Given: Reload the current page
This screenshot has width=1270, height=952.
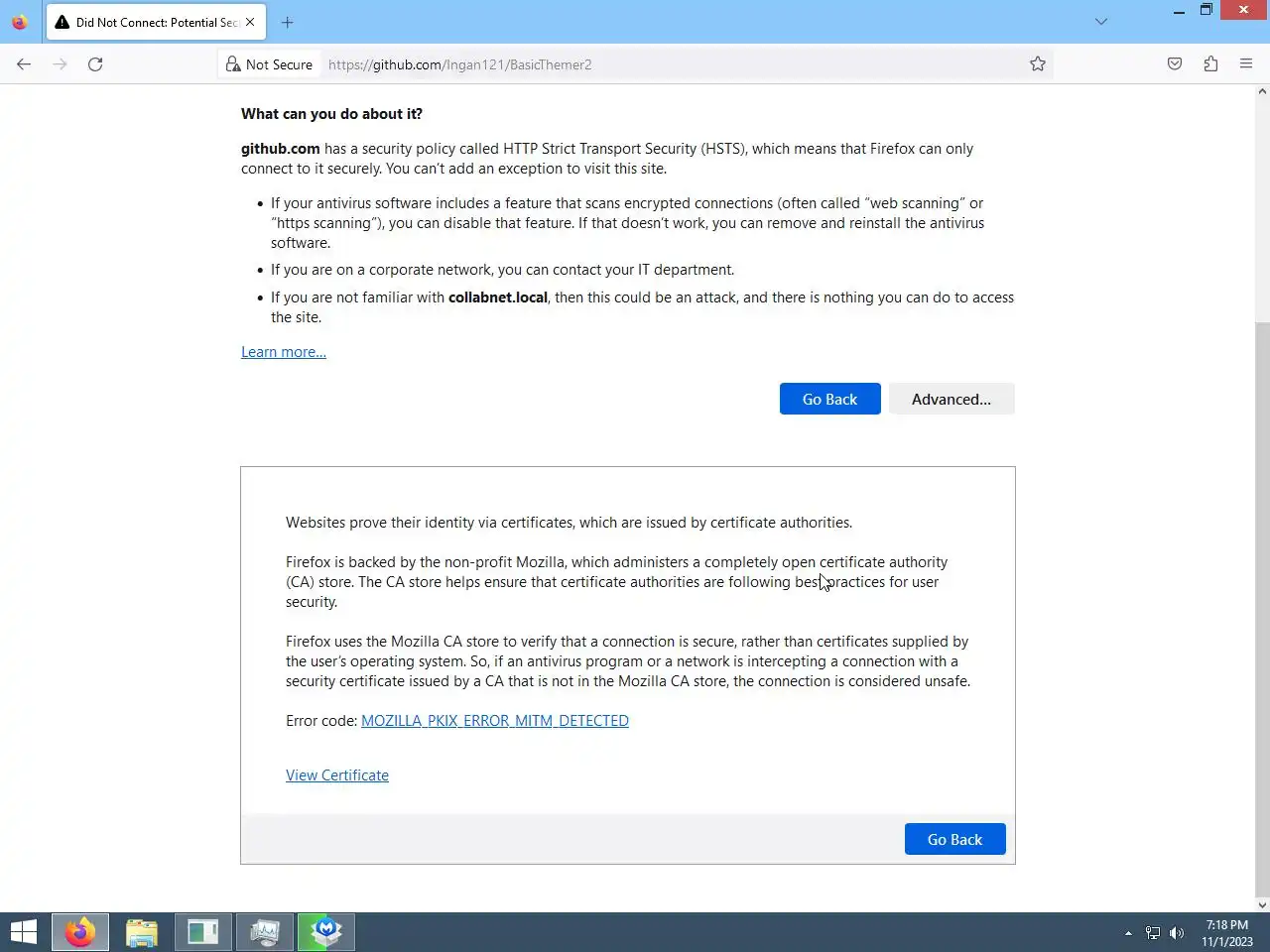Looking at the screenshot, I should (x=95, y=64).
